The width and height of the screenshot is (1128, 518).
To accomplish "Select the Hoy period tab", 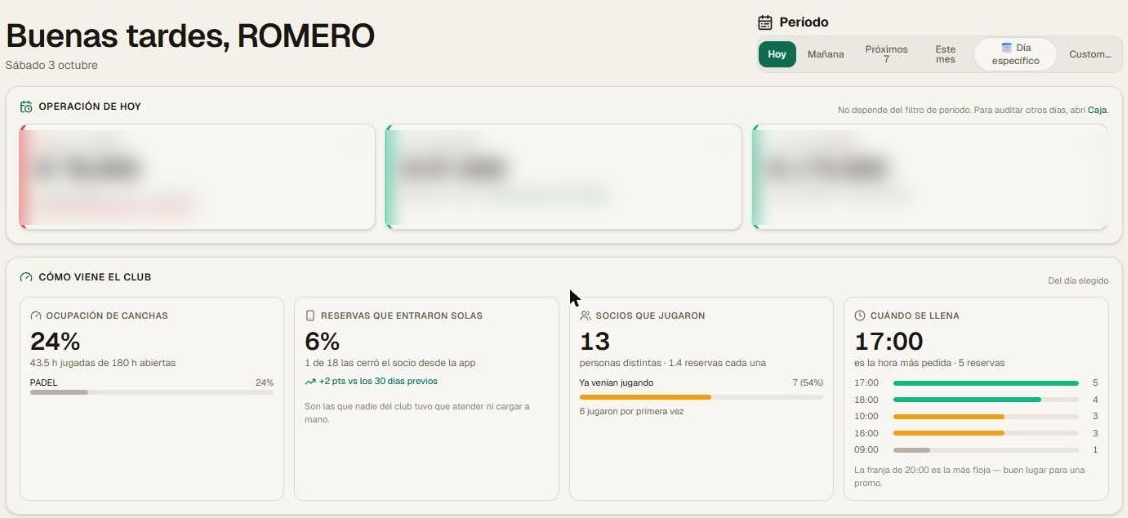I will point(777,54).
